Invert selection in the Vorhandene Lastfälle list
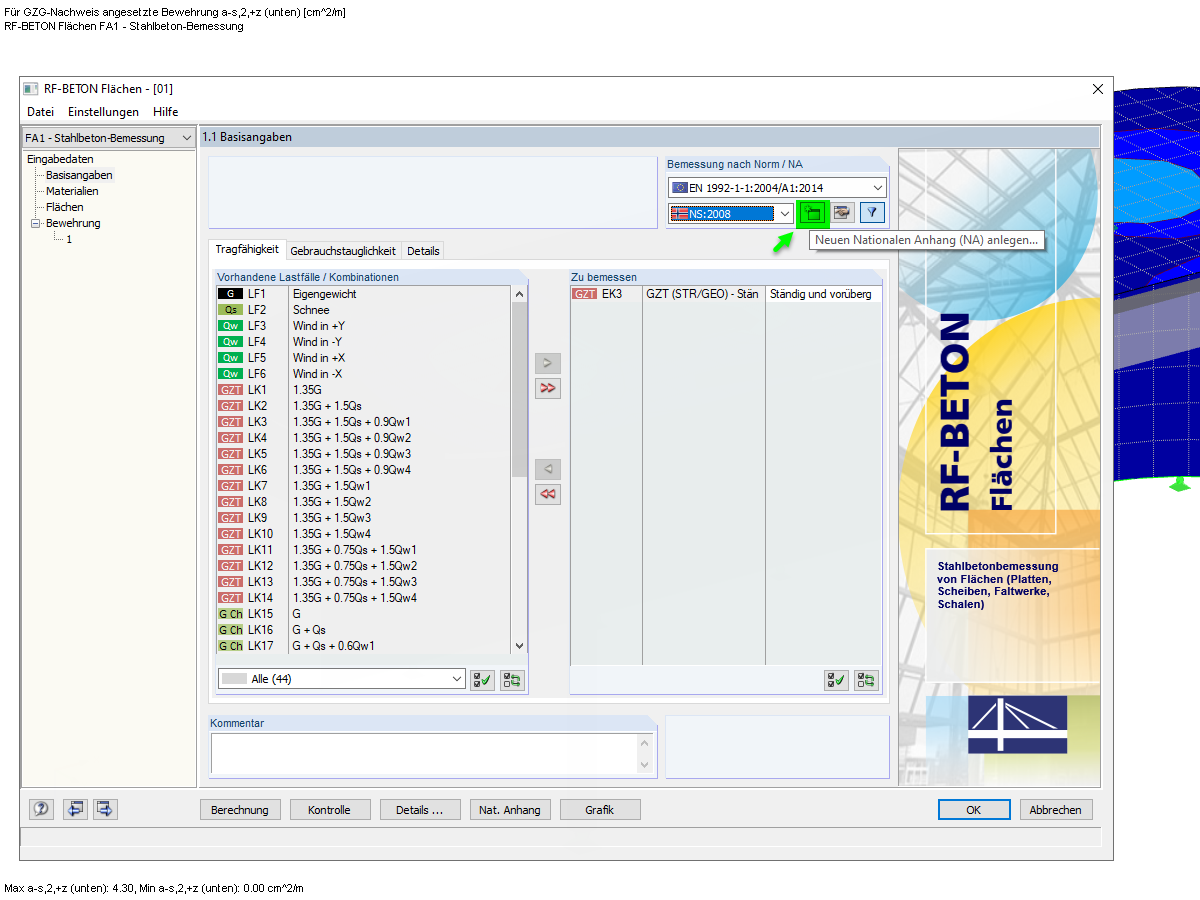Screen dimensions: 1200x900 tap(512, 680)
